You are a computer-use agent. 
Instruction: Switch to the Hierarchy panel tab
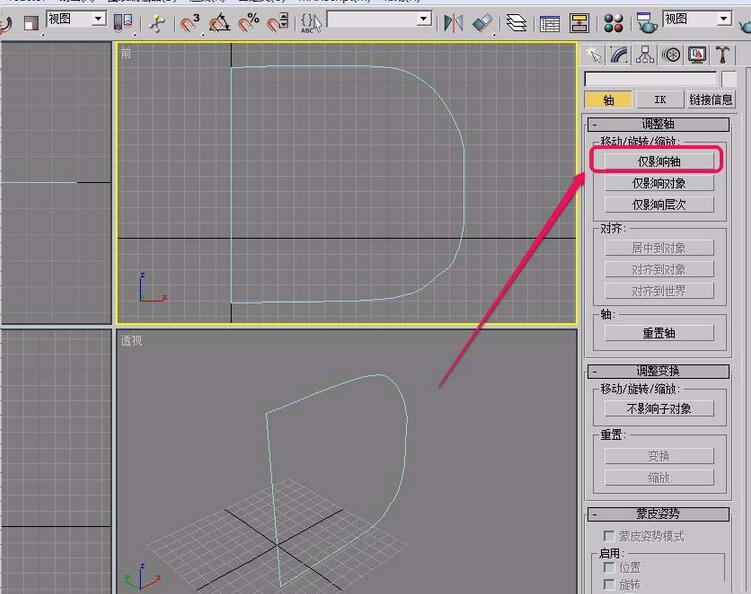pos(645,55)
